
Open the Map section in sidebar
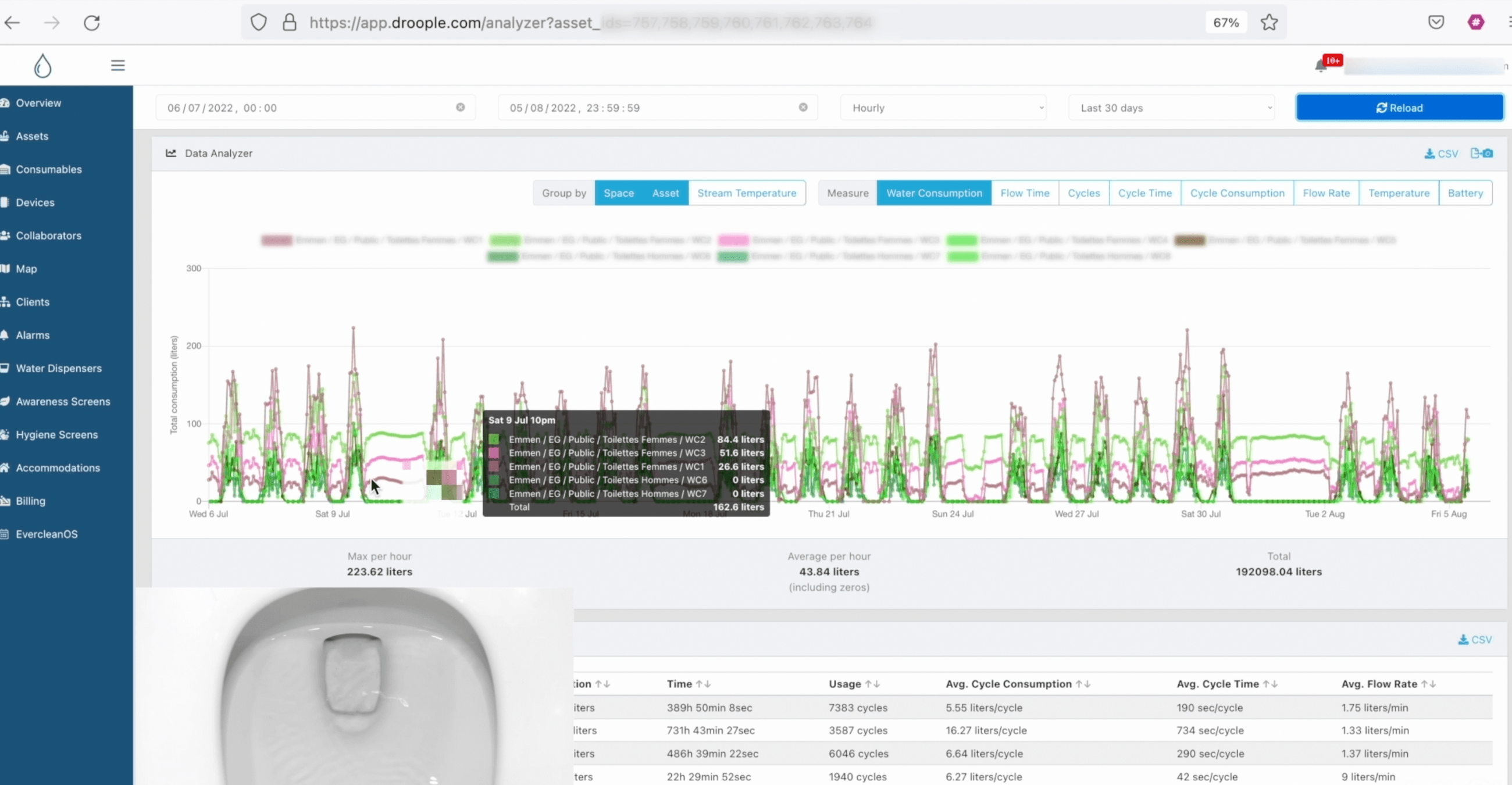pos(27,269)
